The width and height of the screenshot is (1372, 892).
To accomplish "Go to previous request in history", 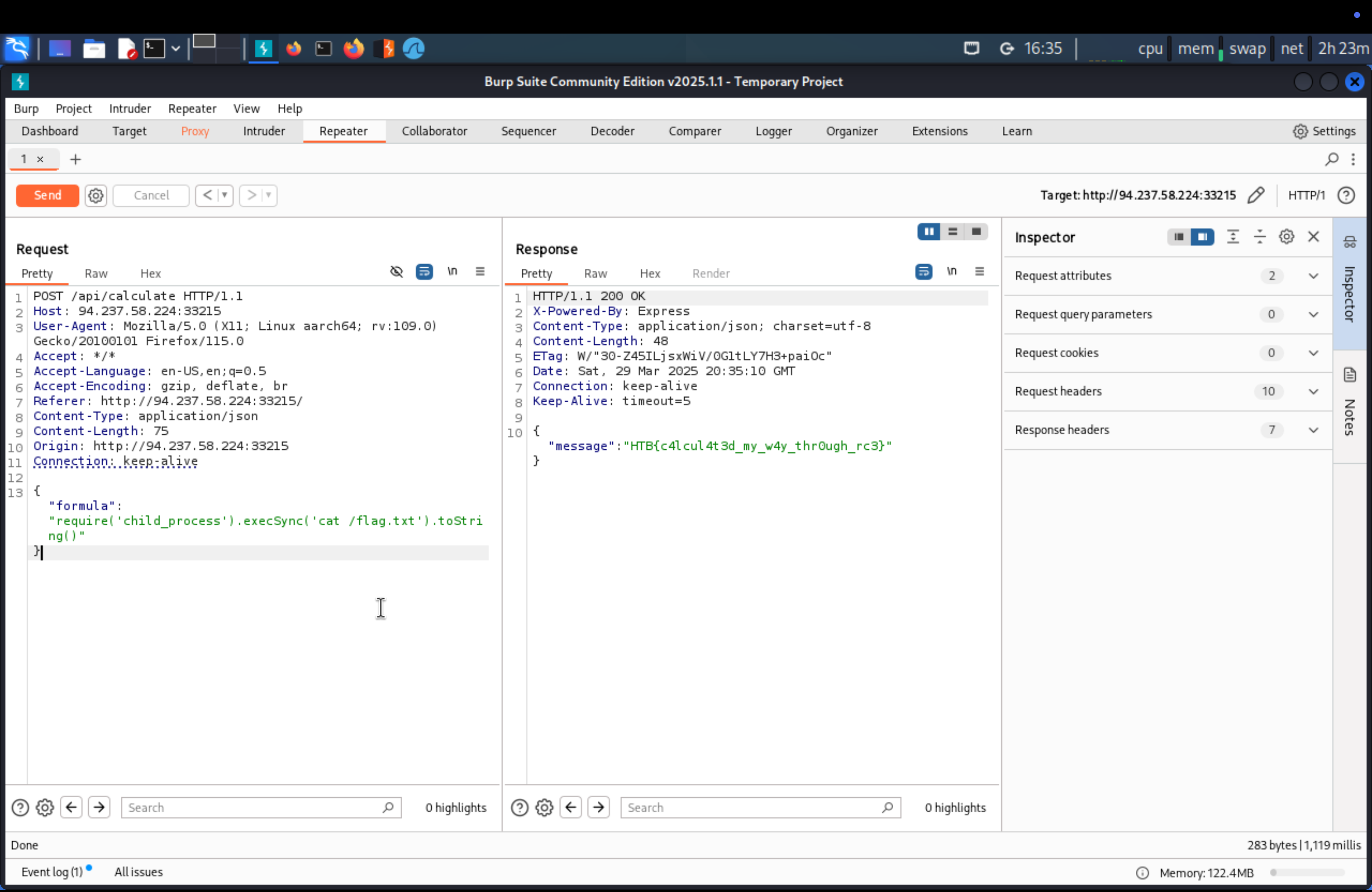I will coord(207,195).
